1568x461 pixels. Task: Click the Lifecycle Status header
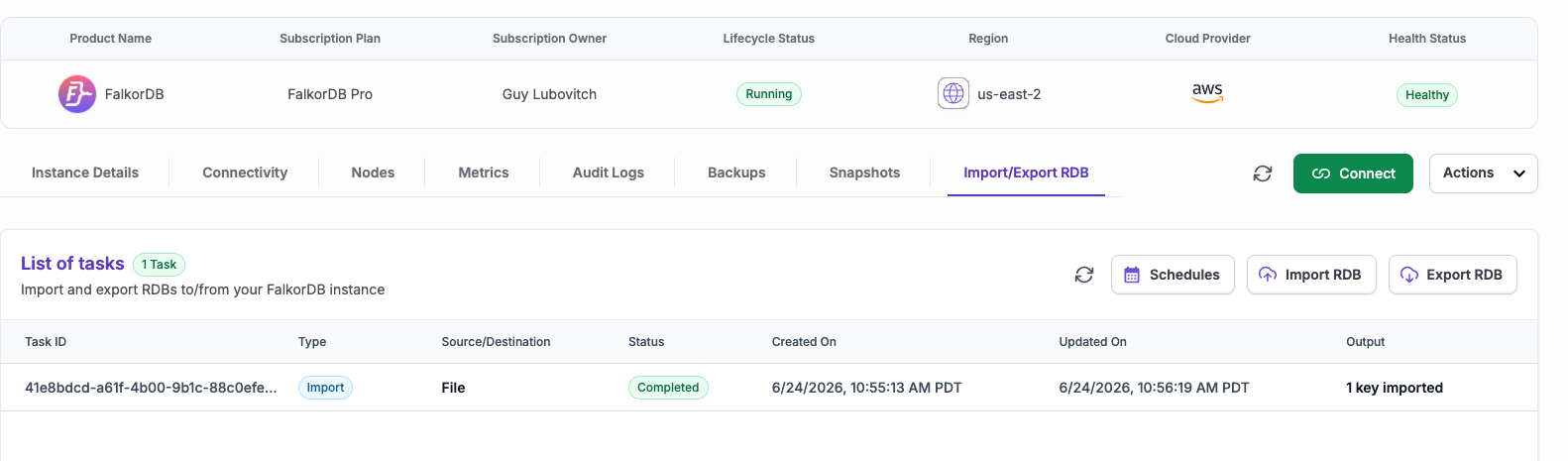point(769,39)
